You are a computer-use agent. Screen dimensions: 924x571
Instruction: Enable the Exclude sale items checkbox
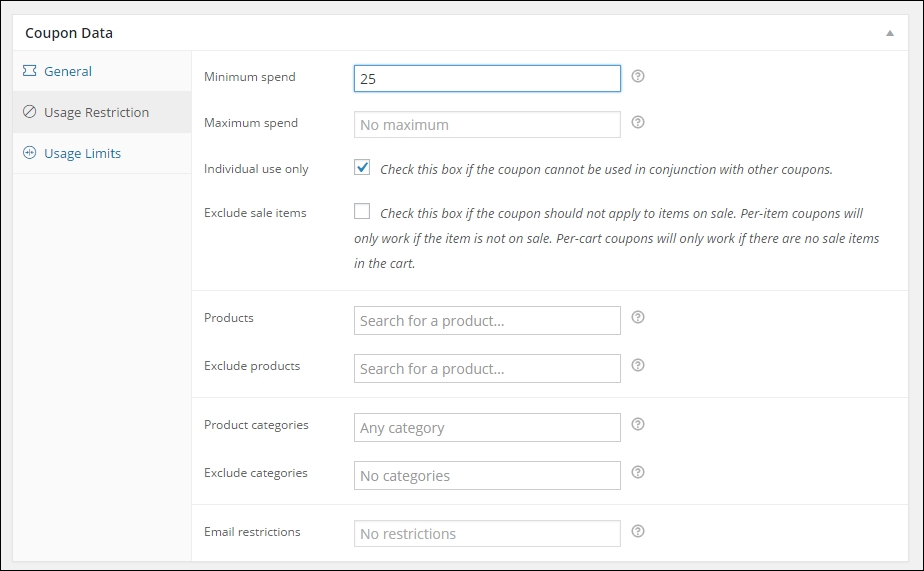[x=362, y=211]
